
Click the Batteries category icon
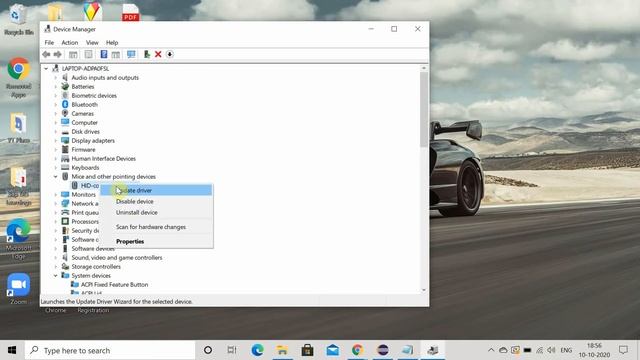[65, 87]
